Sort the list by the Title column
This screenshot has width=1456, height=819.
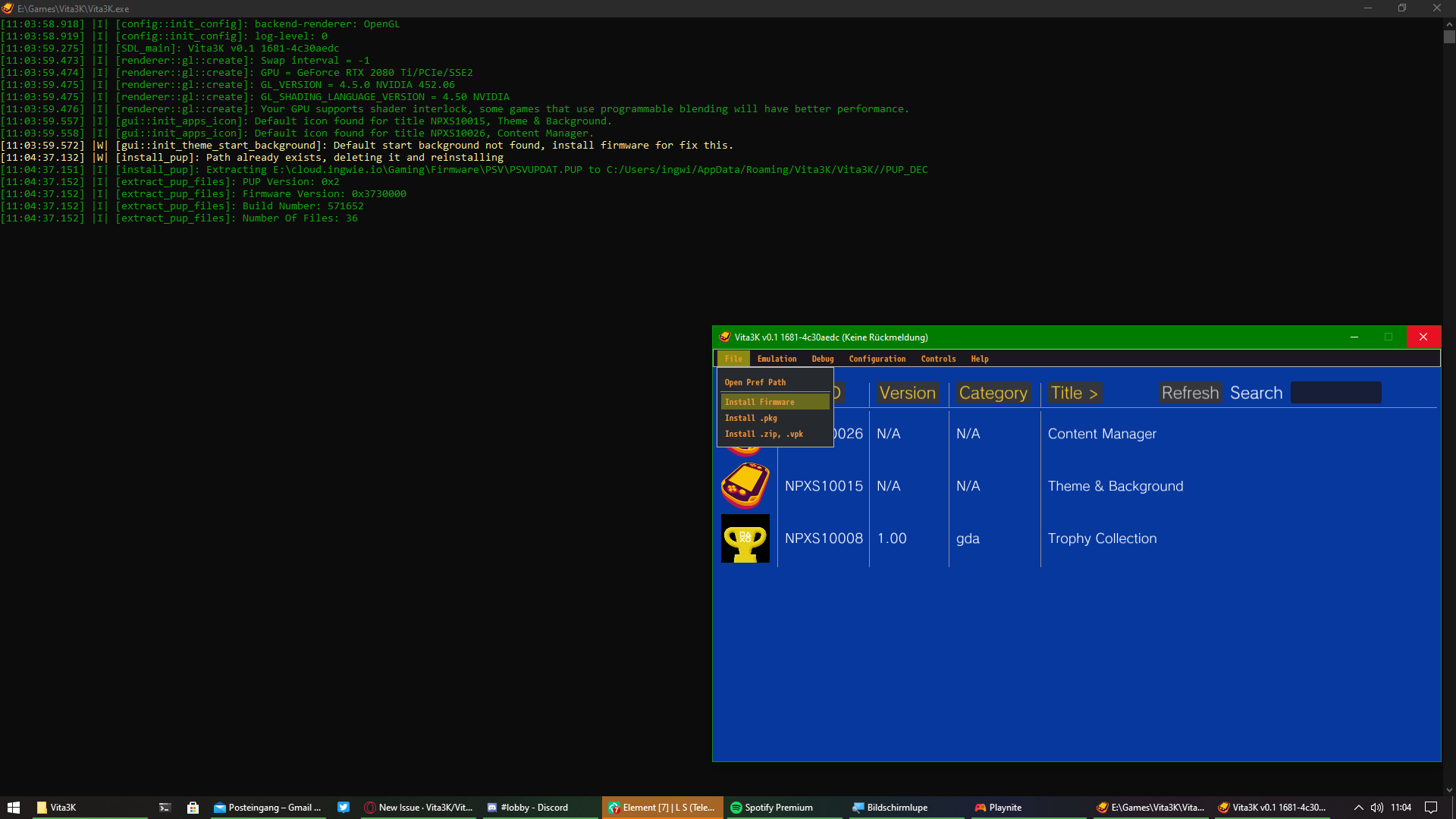[1074, 393]
